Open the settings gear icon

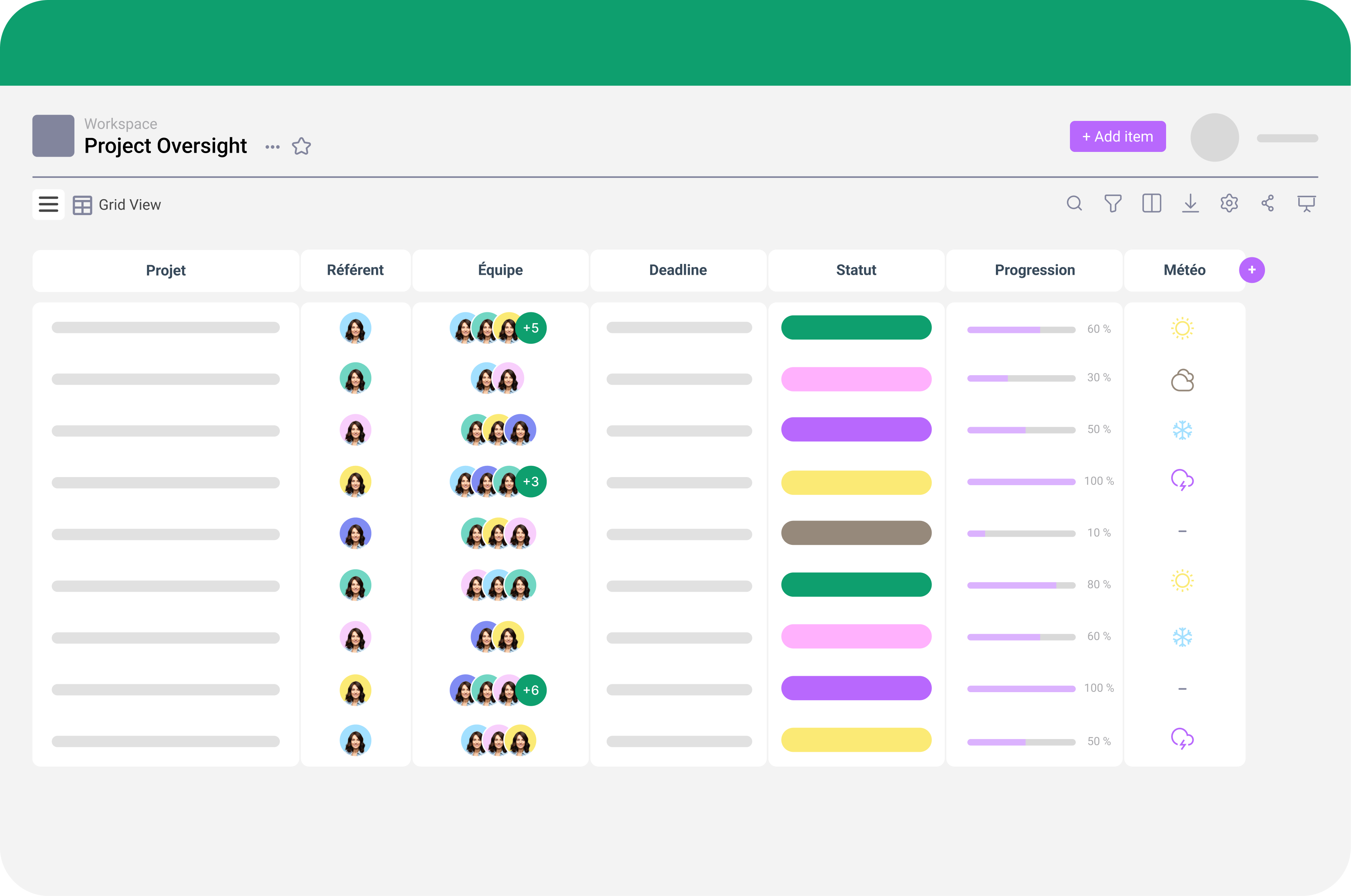(x=1229, y=203)
